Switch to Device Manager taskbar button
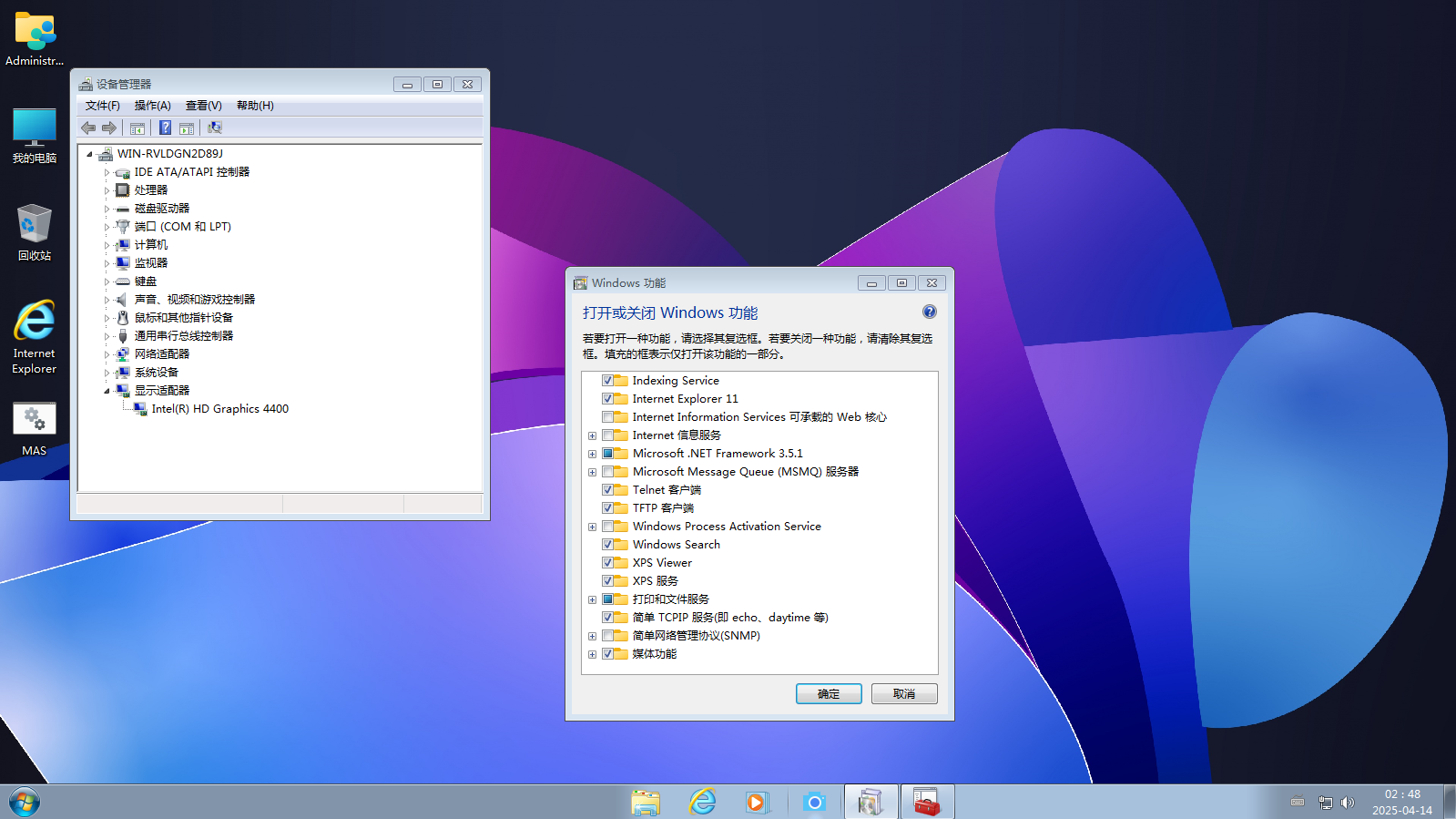 tap(871, 802)
